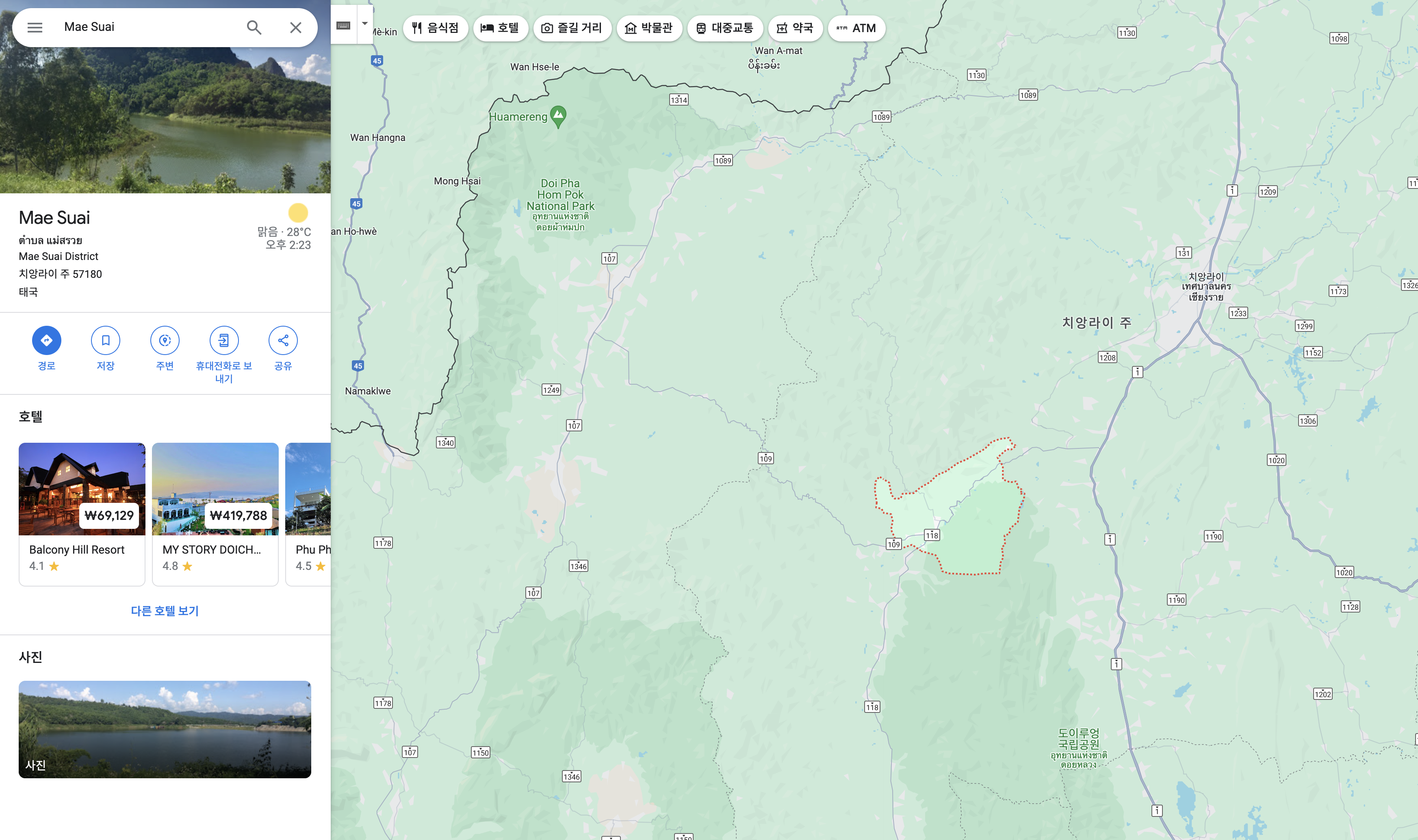Click the 다른 호텔 보기 link
Viewport: 1418px width, 840px height.
(x=165, y=611)
